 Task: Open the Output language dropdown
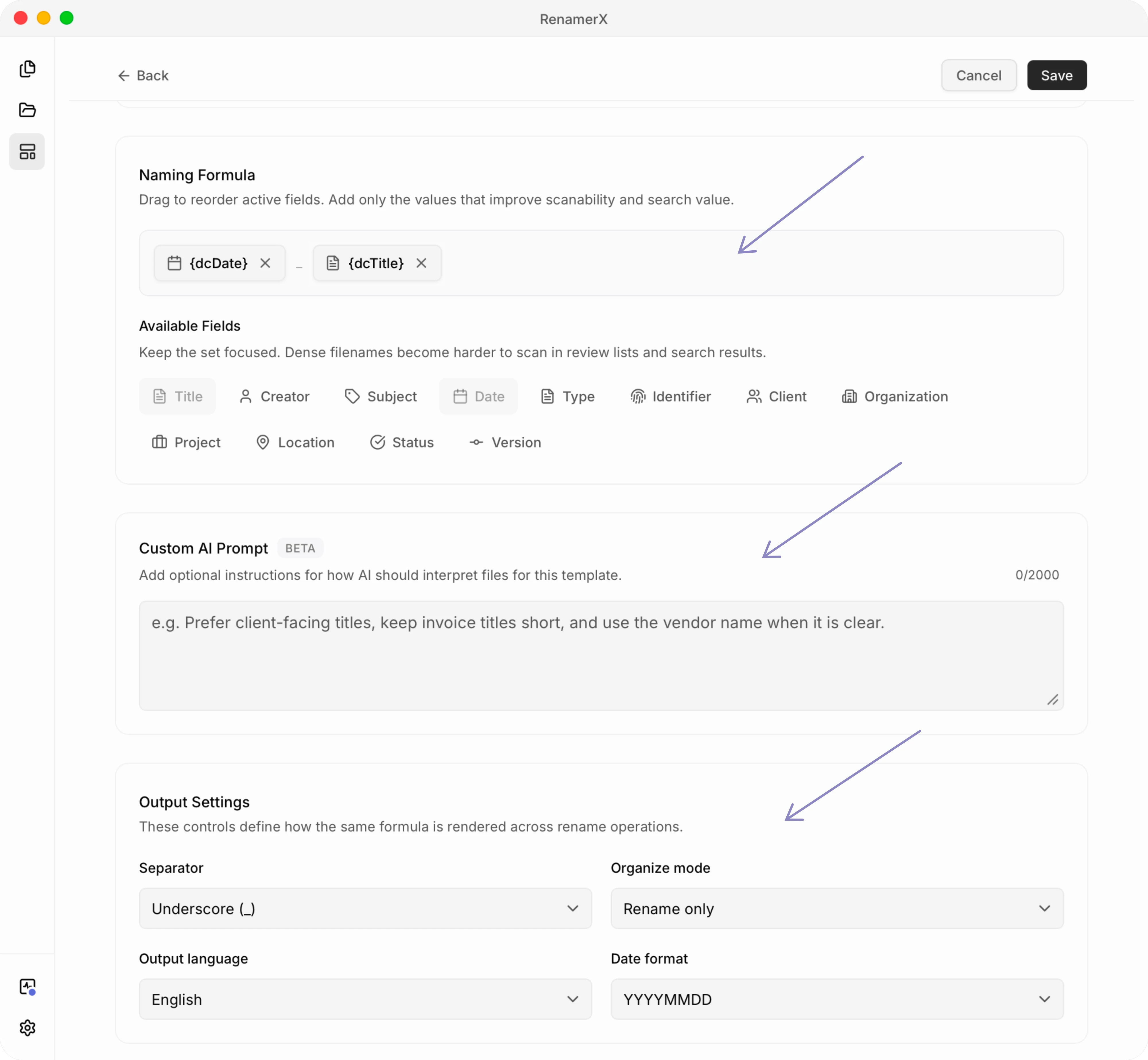click(x=365, y=999)
